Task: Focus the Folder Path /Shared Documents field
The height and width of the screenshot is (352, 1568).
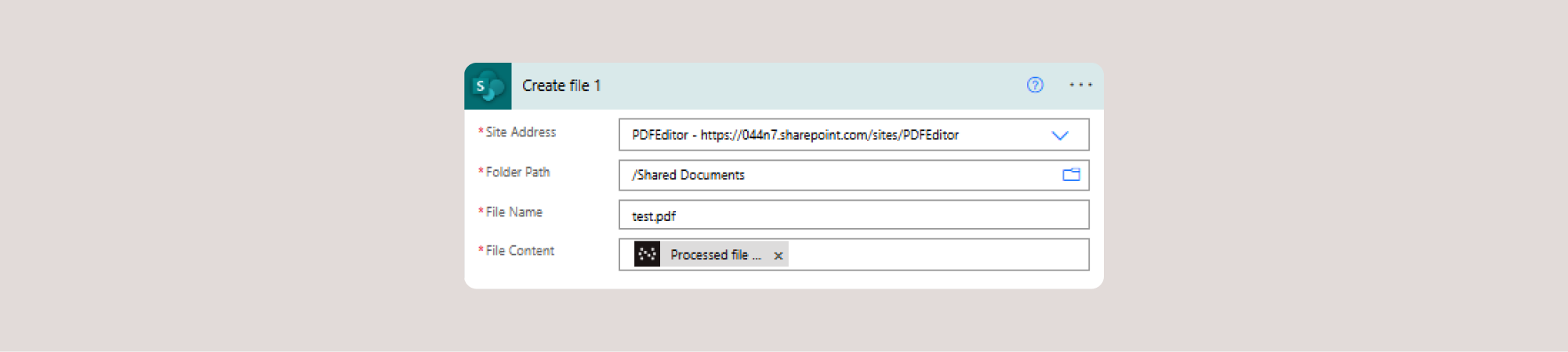Action: point(839,175)
